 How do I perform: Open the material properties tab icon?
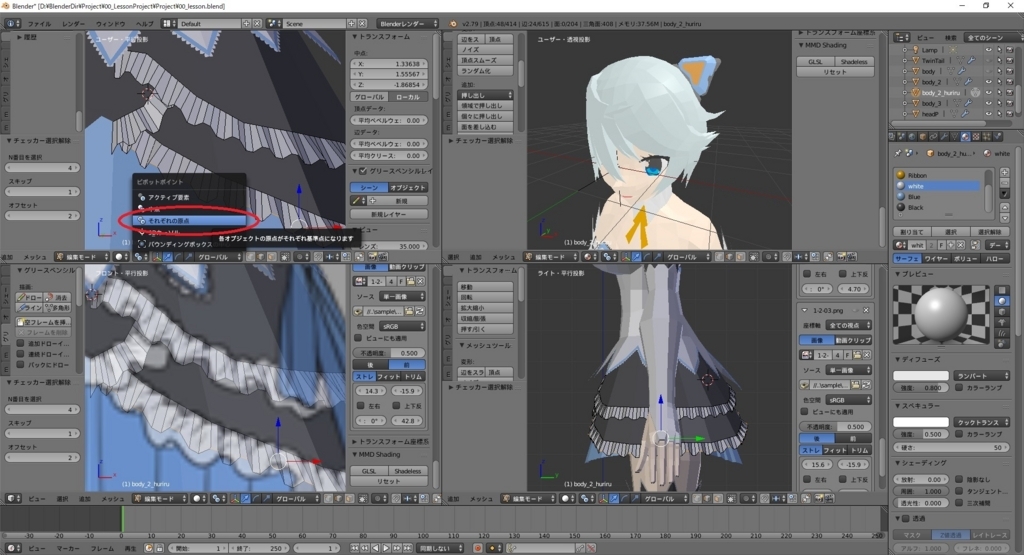click(965, 136)
